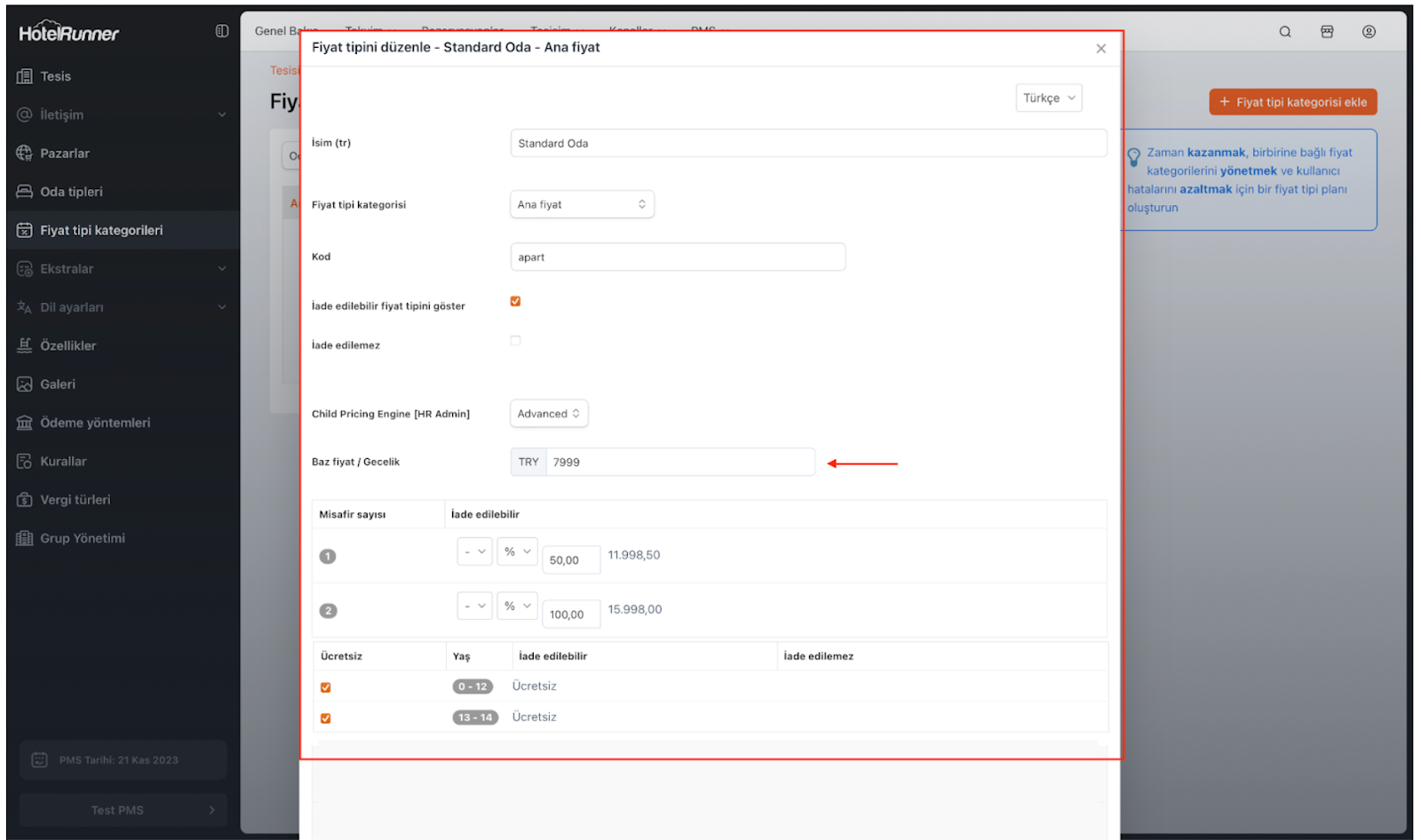This screenshot has width=1421, height=840.
Task: Click the Ödeme yöntemleri bank icon
Action: 25,423
